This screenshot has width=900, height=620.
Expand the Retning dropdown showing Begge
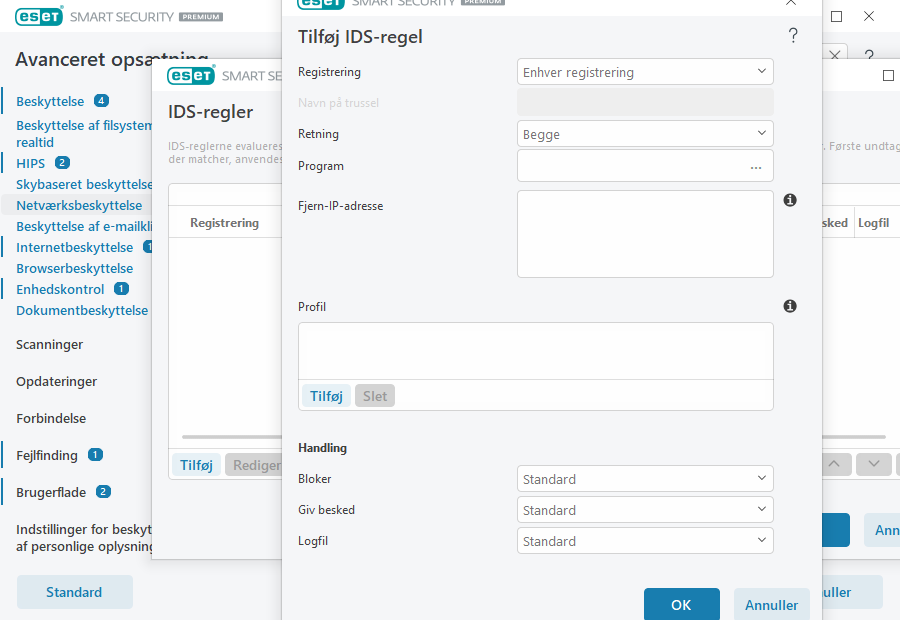645,134
